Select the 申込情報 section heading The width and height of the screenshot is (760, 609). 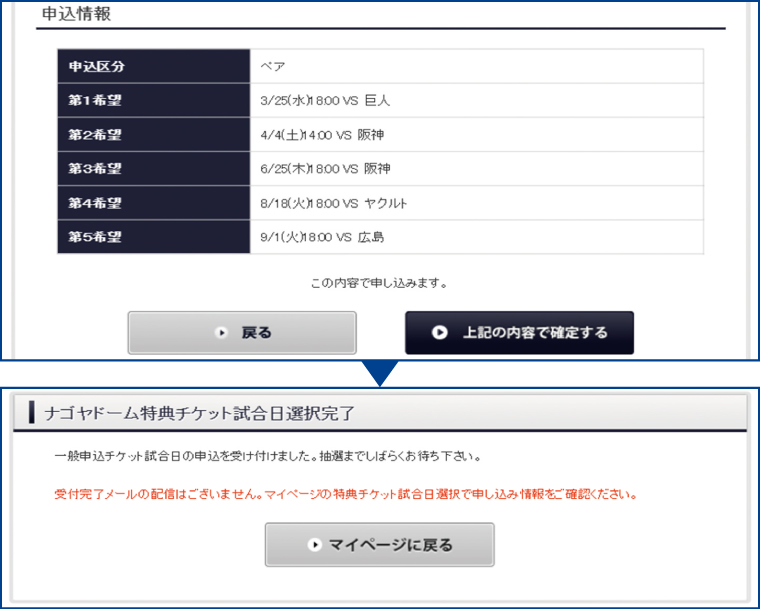77,14
